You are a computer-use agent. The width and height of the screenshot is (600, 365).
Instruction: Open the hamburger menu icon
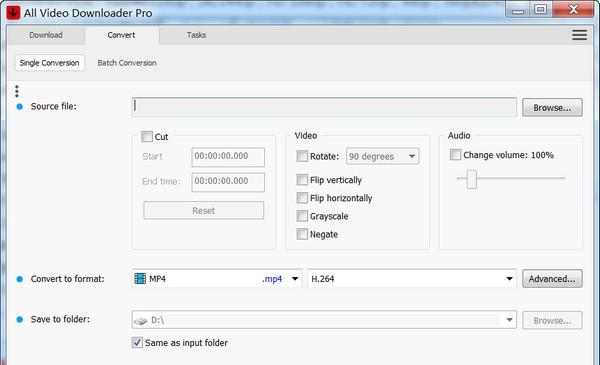(x=579, y=35)
